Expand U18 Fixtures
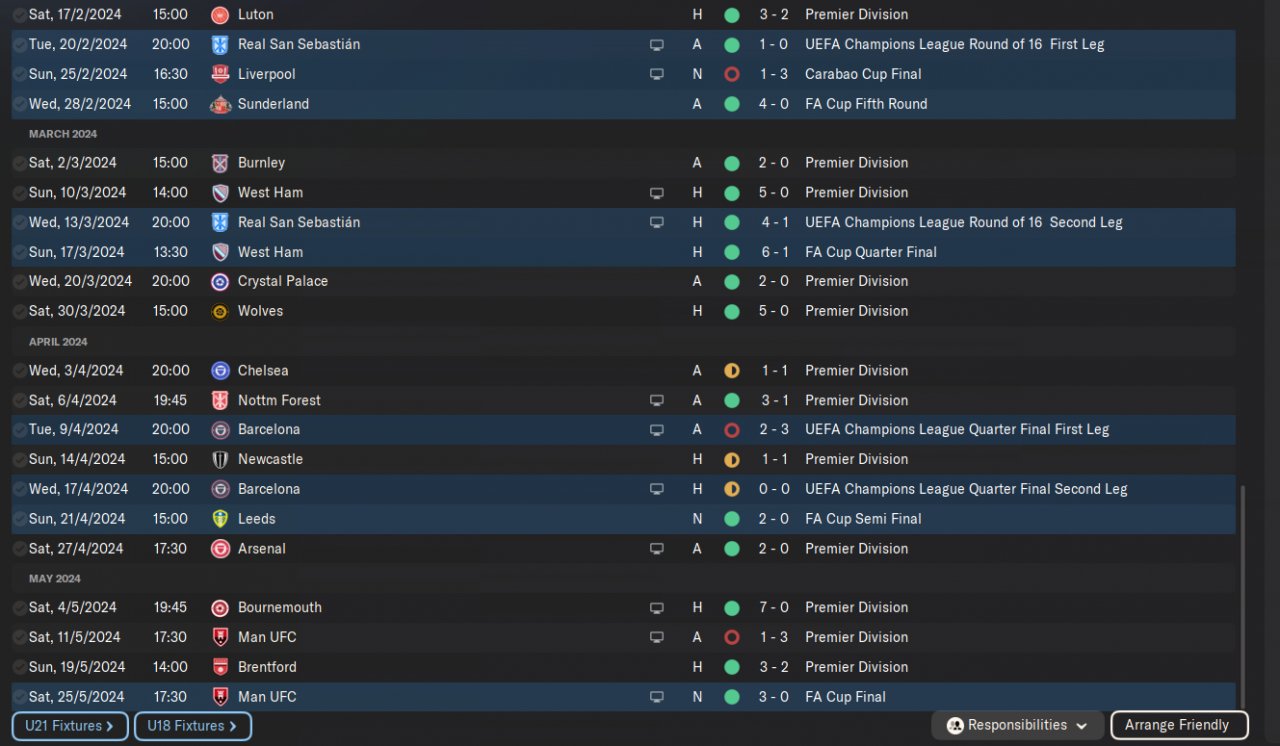The image size is (1280, 746). (x=192, y=726)
